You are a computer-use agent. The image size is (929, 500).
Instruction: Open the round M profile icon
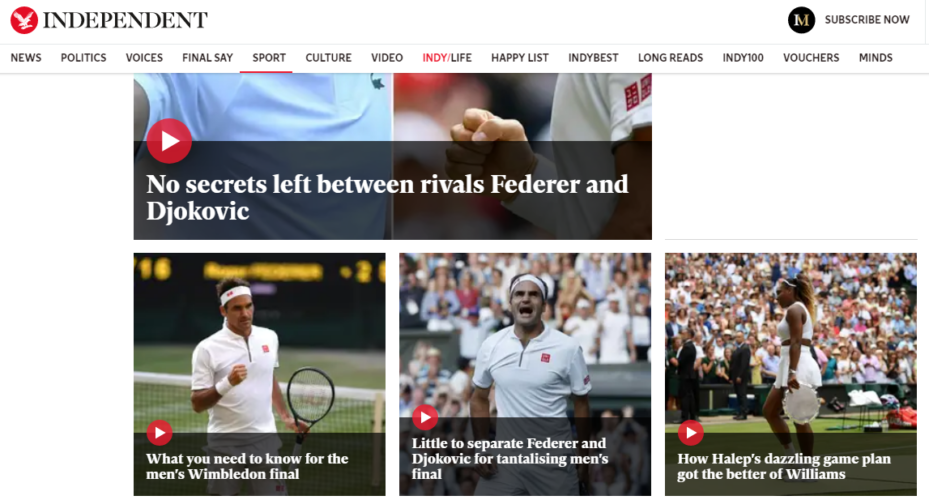(x=801, y=20)
